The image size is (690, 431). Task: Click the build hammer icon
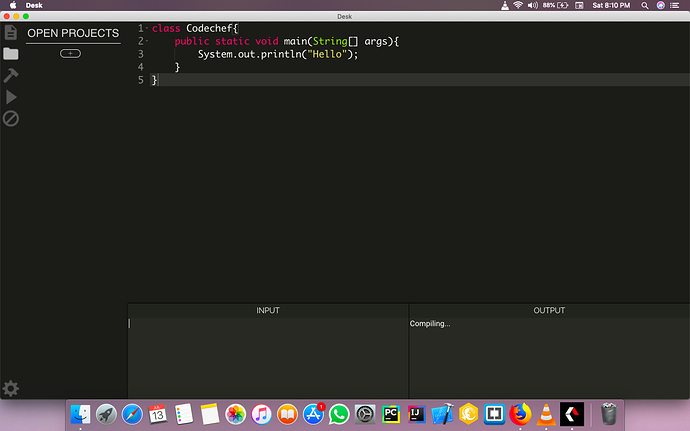pyautogui.click(x=11, y=75)
